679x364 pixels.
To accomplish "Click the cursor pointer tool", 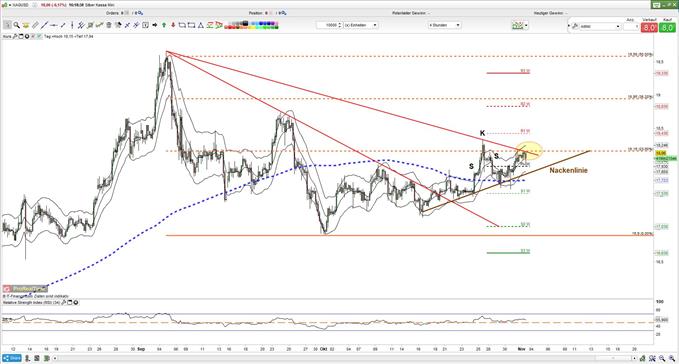I will pyautogui.click(x=7, y=25).
